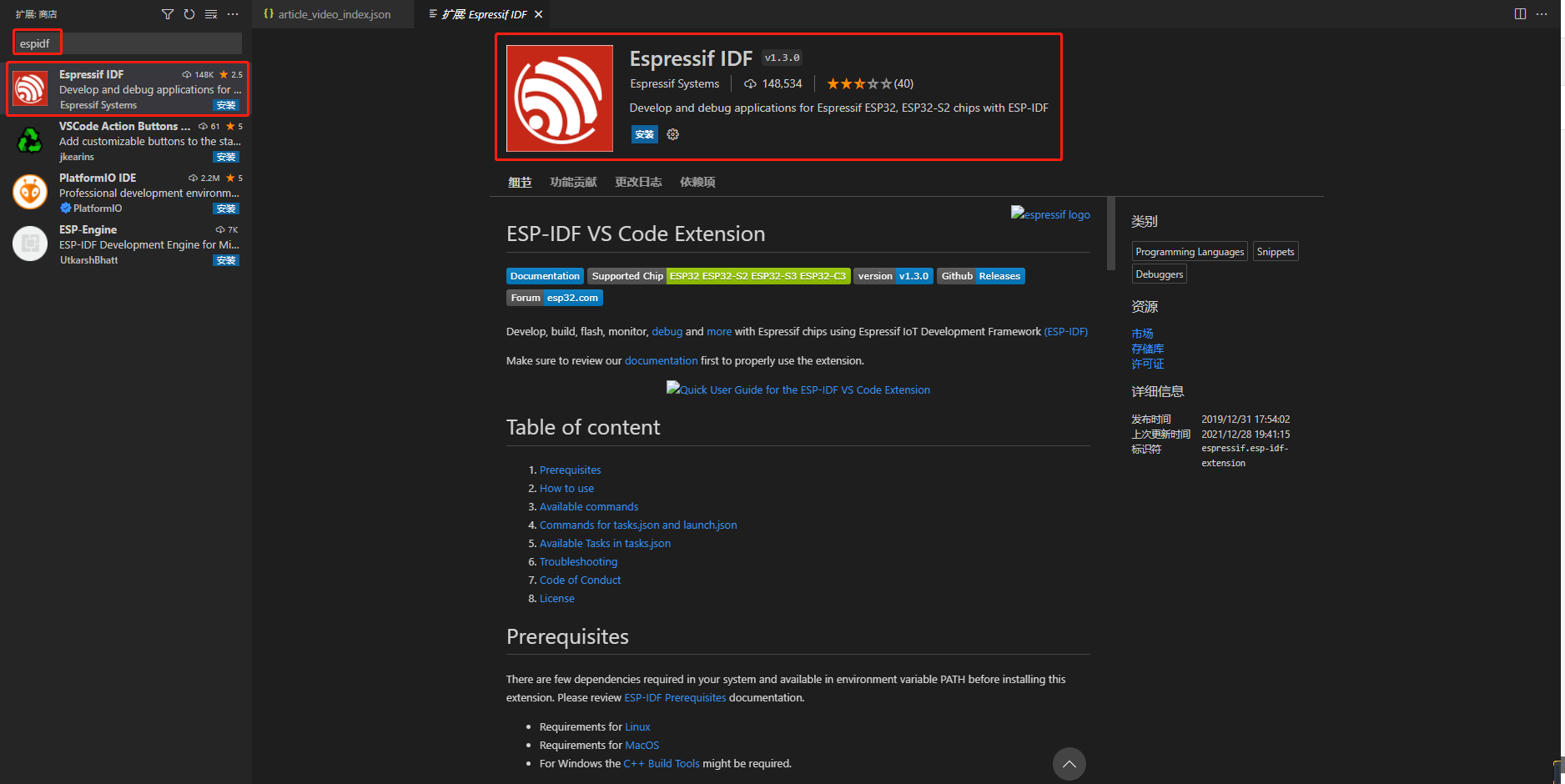Open Commands for tasks.json and launch.json
The image size is (1565, 784).
(x=638, y=525)
